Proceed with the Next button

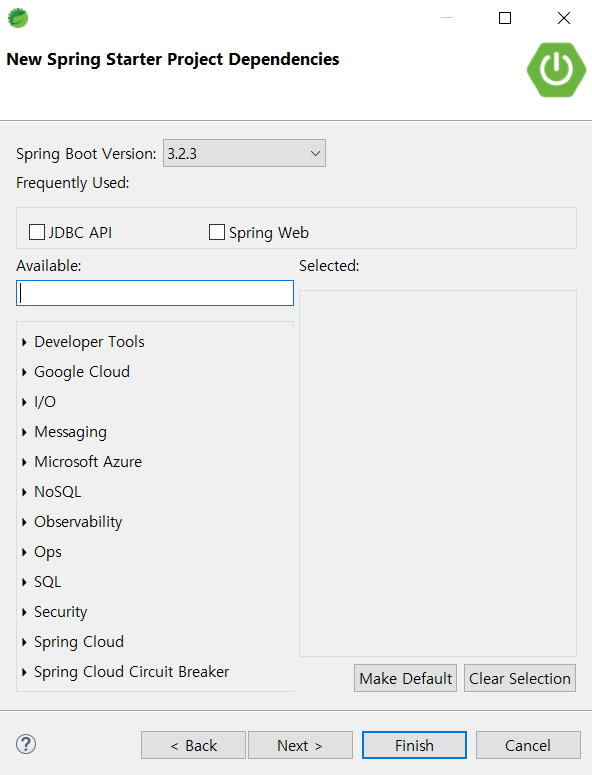[x=300, y=745]
